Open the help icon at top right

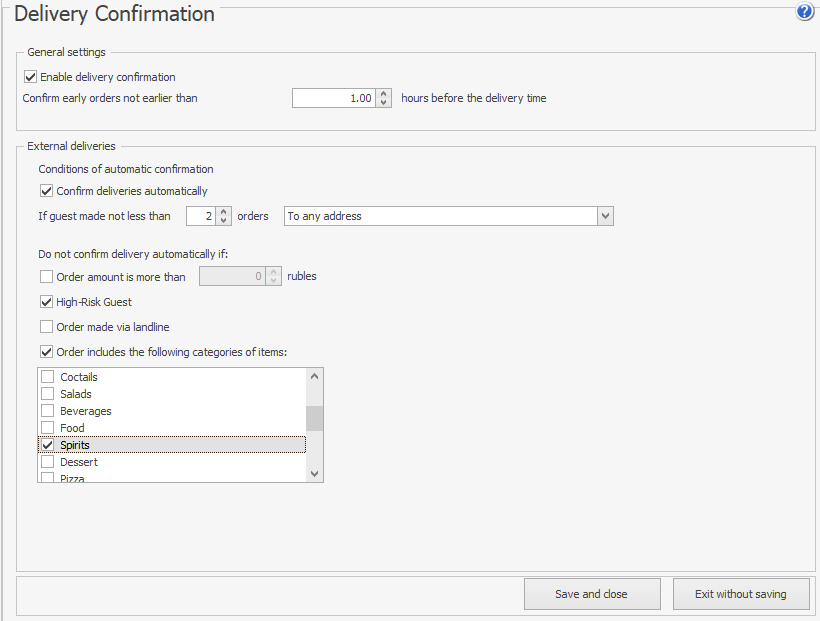tap(805, 13)
